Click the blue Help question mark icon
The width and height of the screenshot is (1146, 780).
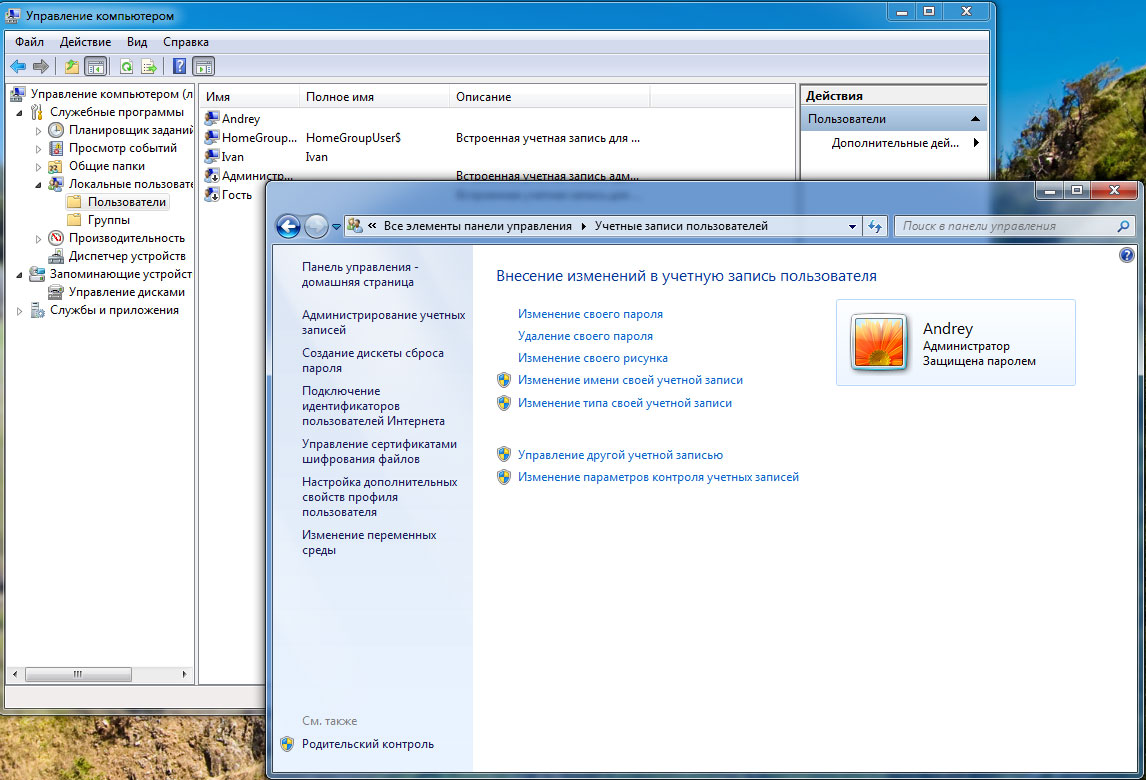point(180,67)
